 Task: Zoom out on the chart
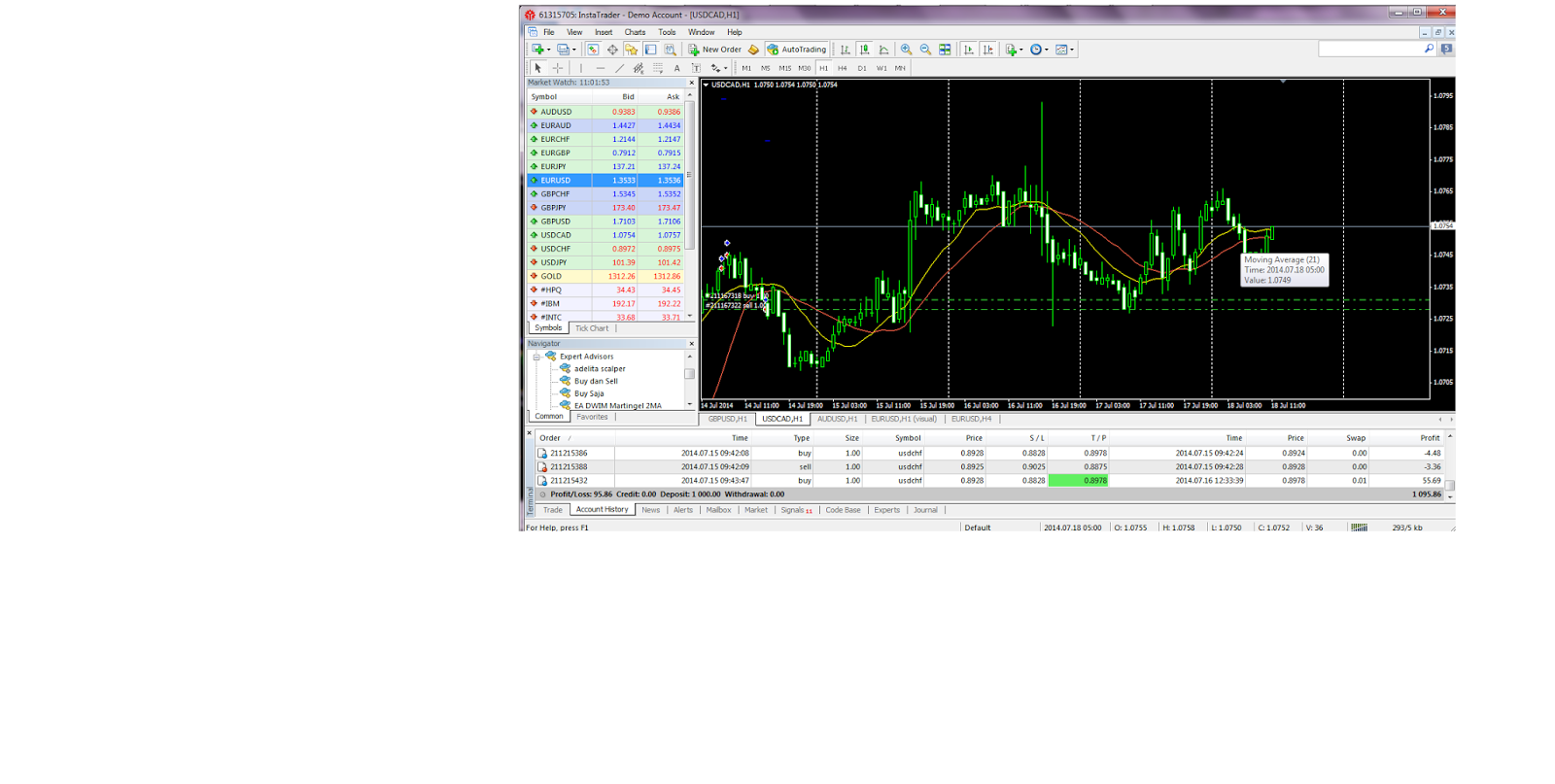[925, 50]
